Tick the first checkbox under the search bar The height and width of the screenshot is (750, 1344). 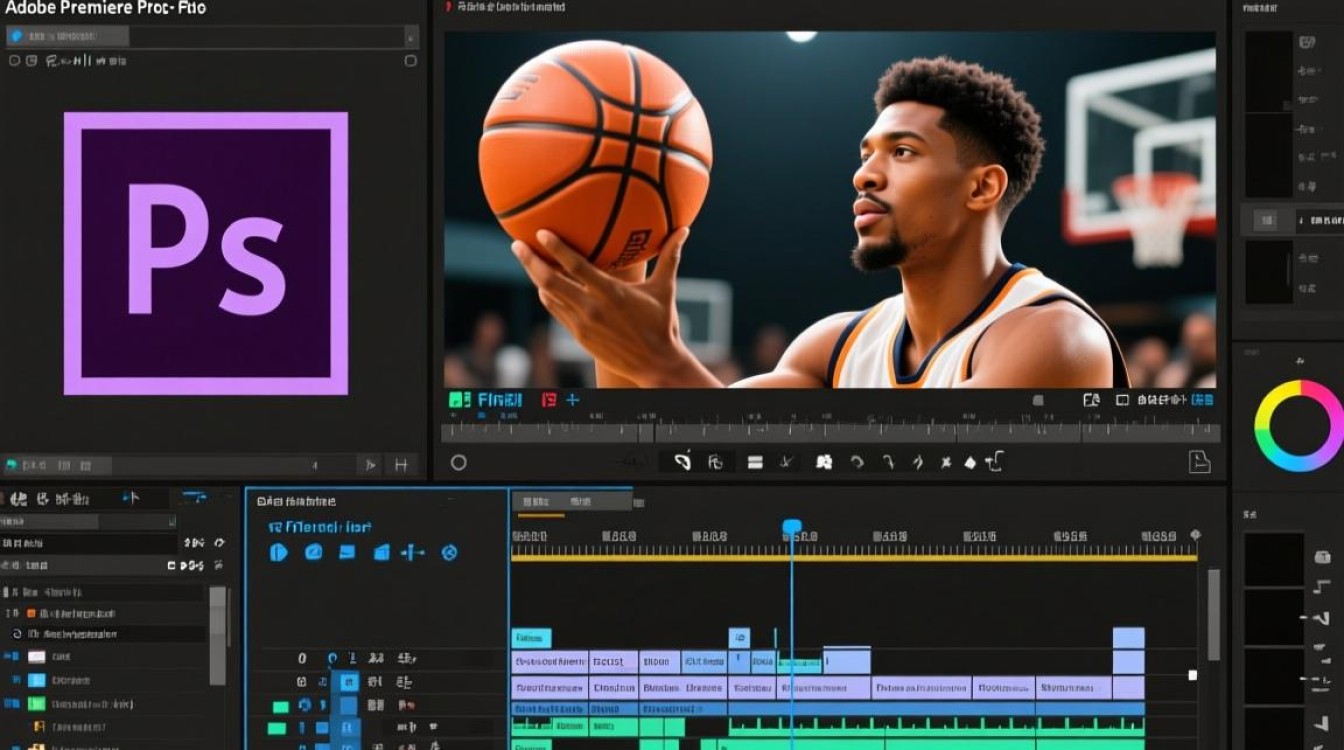14,61
